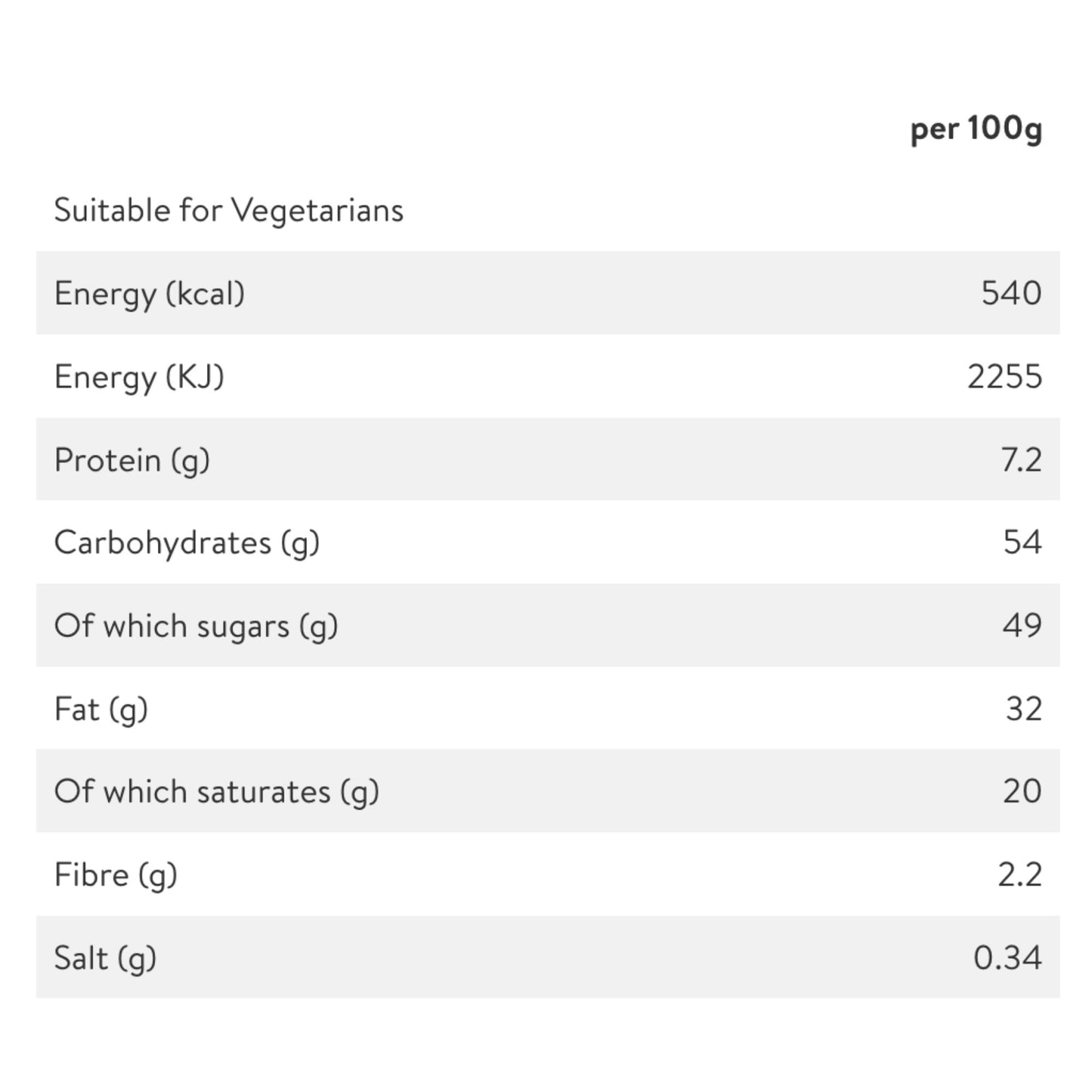Click the 'Carbohydrates (g)' row label
Screen dimensions: 1092x1092
click(187, 543)
